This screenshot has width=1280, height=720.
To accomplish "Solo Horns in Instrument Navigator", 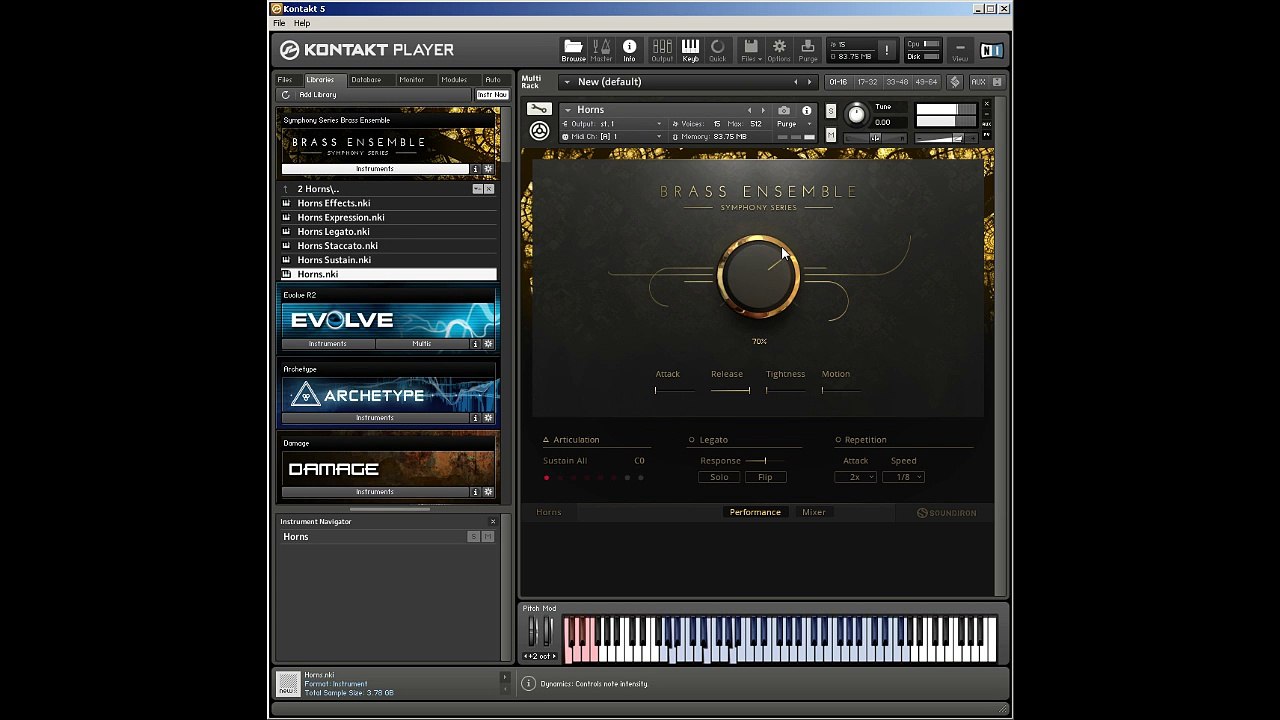I will (x=474, y=537).
